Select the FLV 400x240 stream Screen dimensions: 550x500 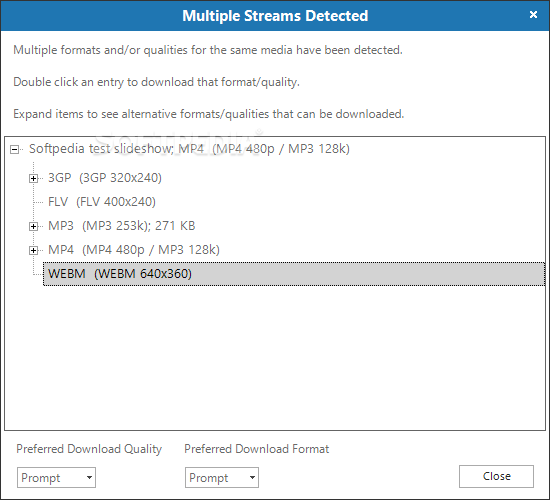(x=102, y=202)
